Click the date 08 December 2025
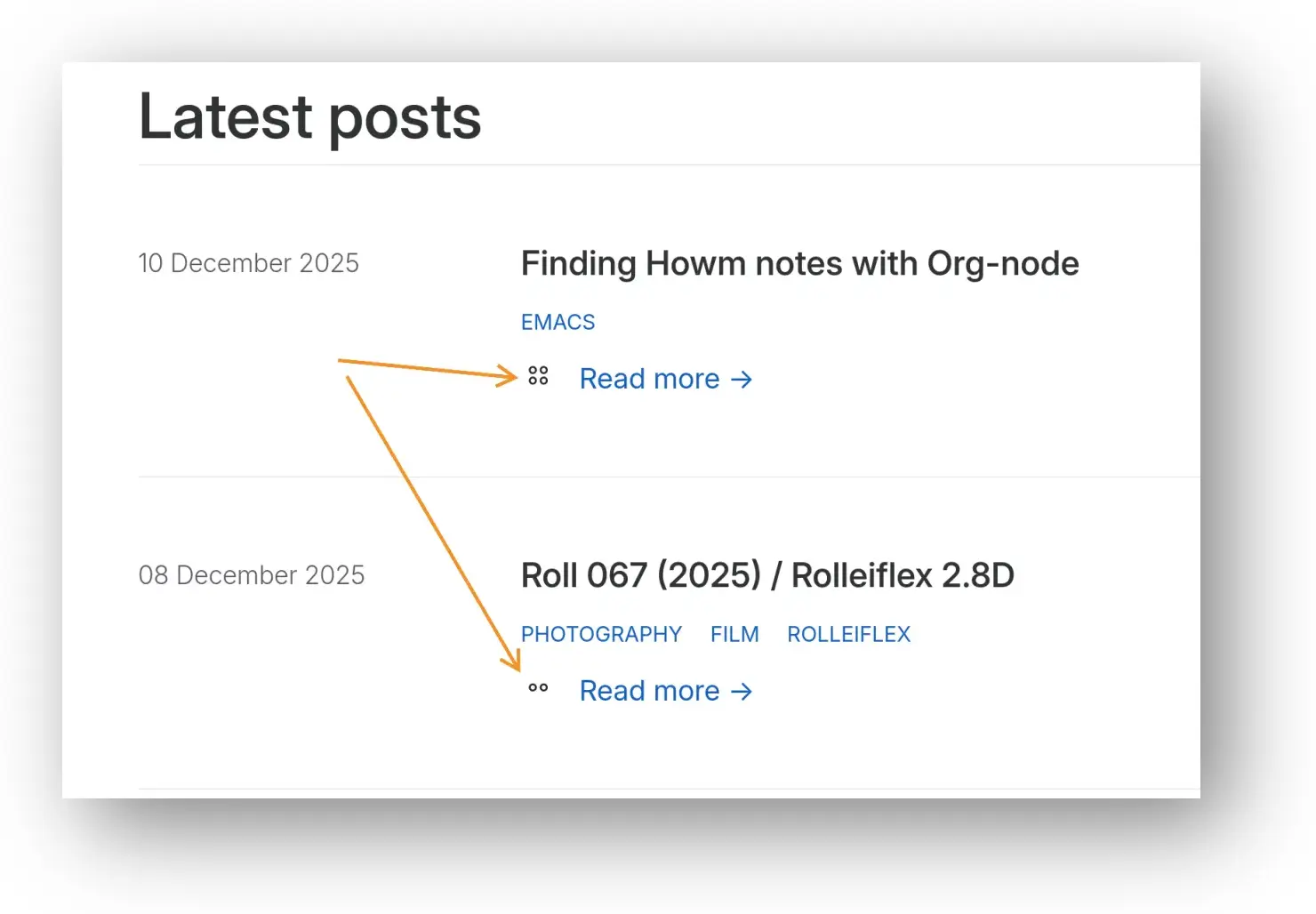The height and width of the screenshot is (914, 1316). pos(252,575)
